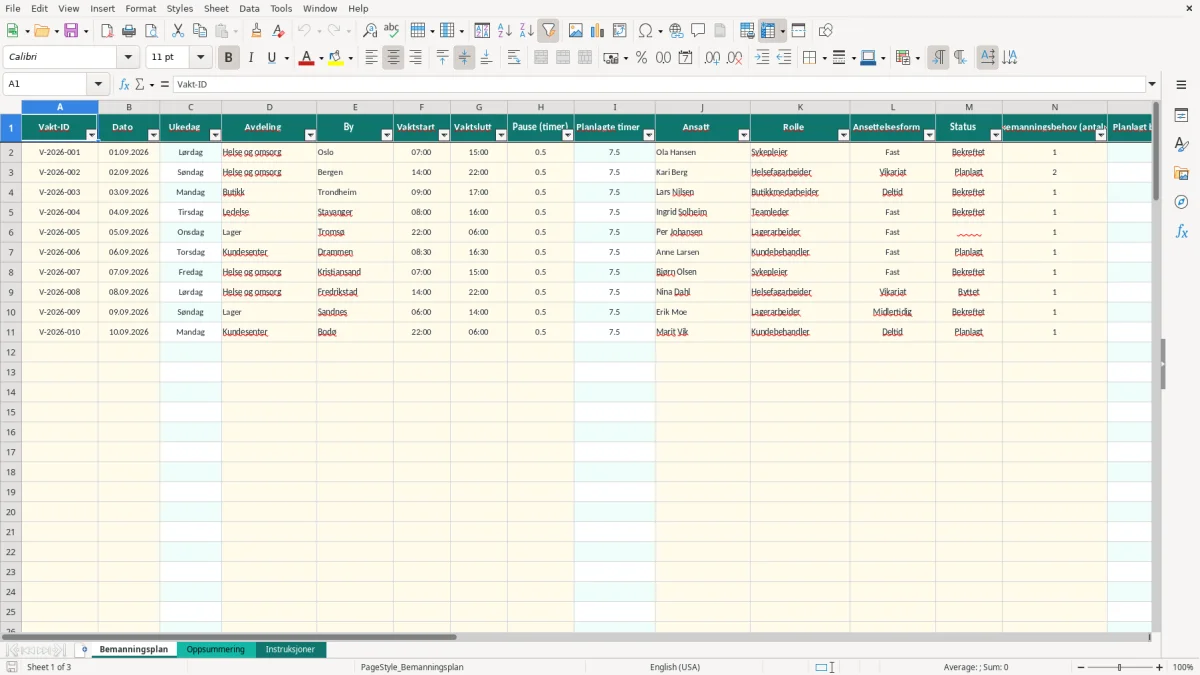
Task: Click the Copy icon
Action: 200,31
